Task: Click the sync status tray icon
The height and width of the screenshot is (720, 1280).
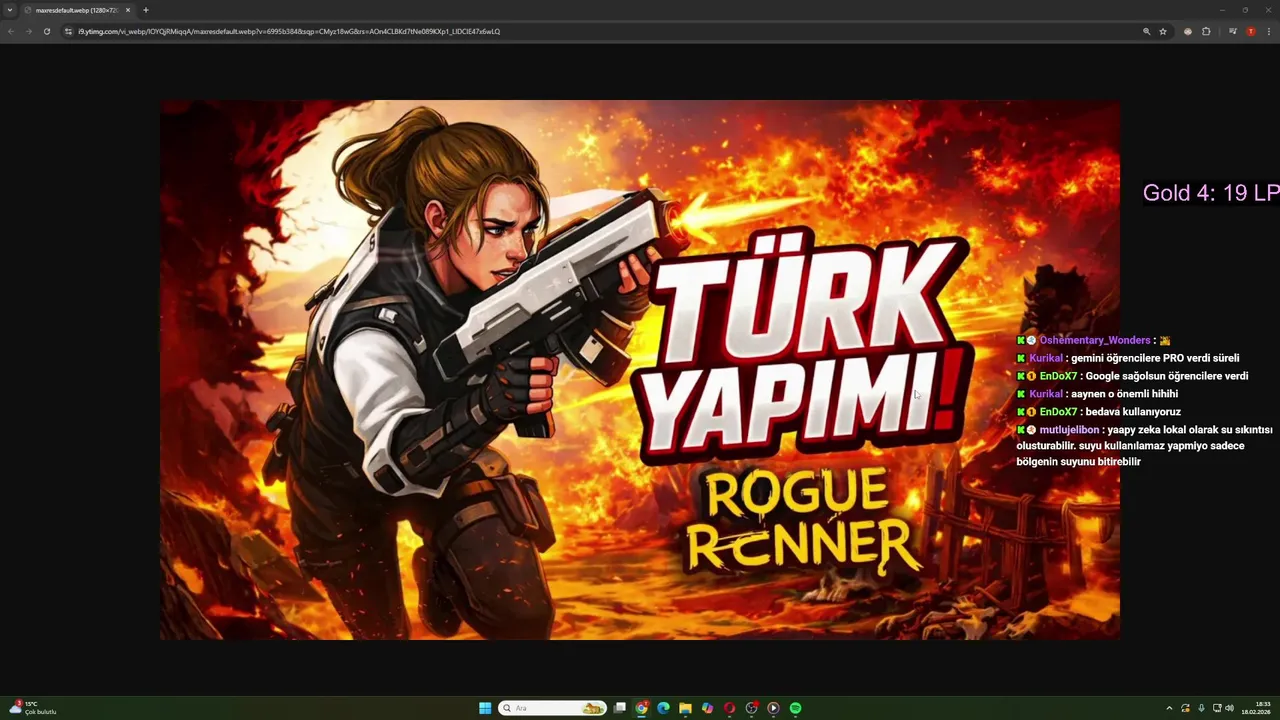Action: pyautogui.click(x=1185, y=708)
